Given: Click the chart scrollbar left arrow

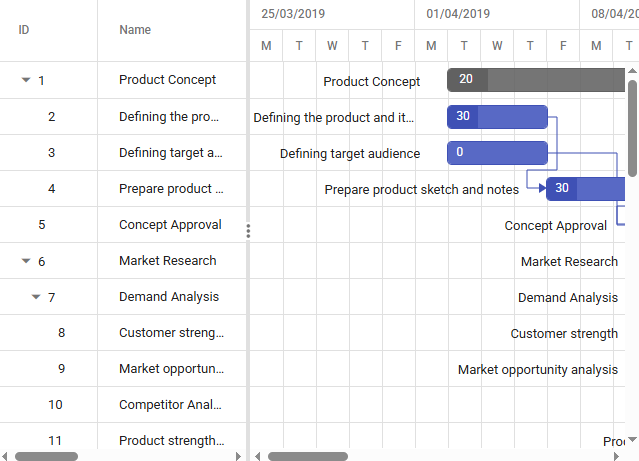Looking at the screenshot, I should click(x=258, y=456).
